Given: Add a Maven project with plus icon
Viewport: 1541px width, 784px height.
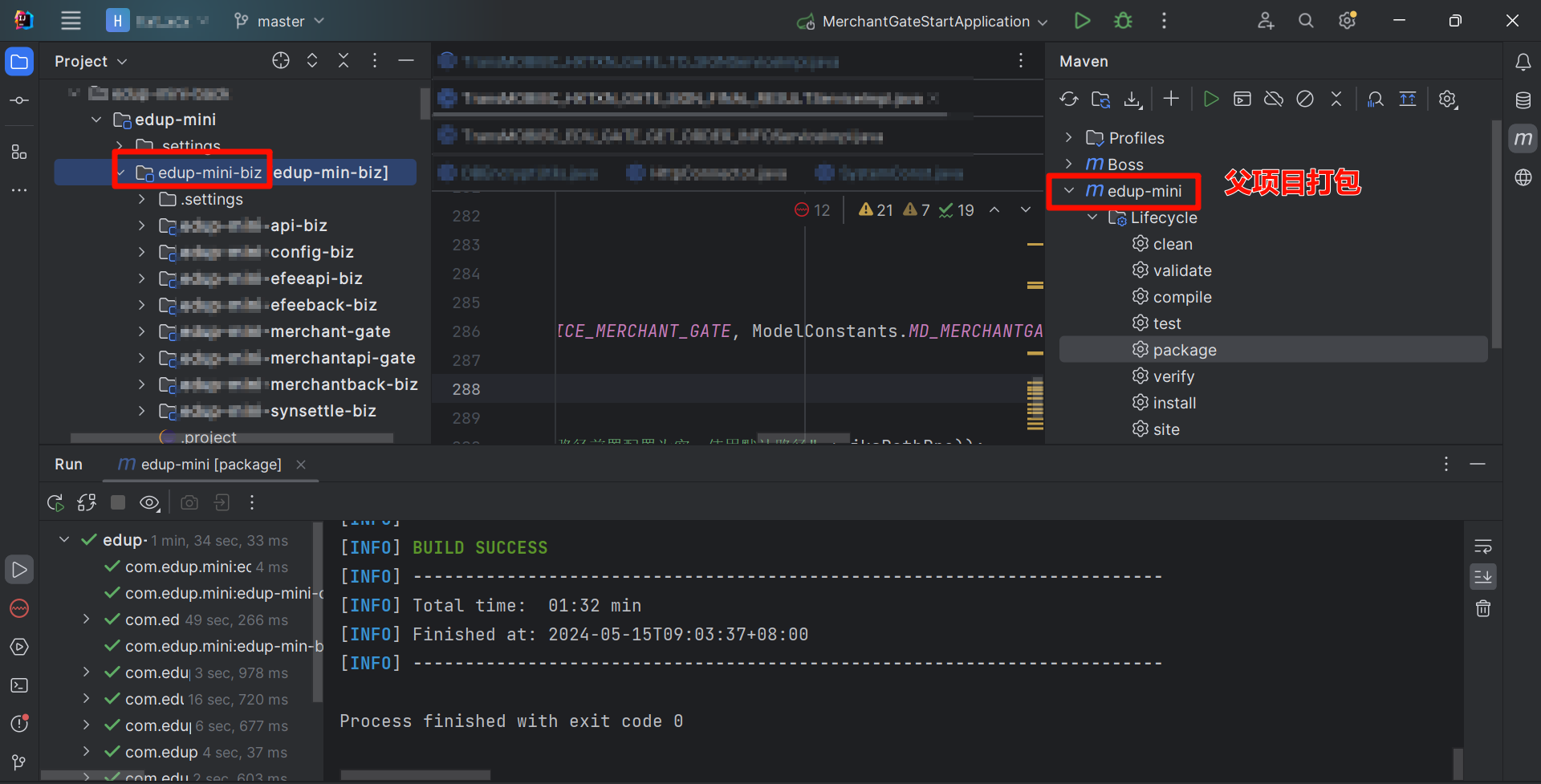Looking at the screenshot, I should [x=1171, y=99].
